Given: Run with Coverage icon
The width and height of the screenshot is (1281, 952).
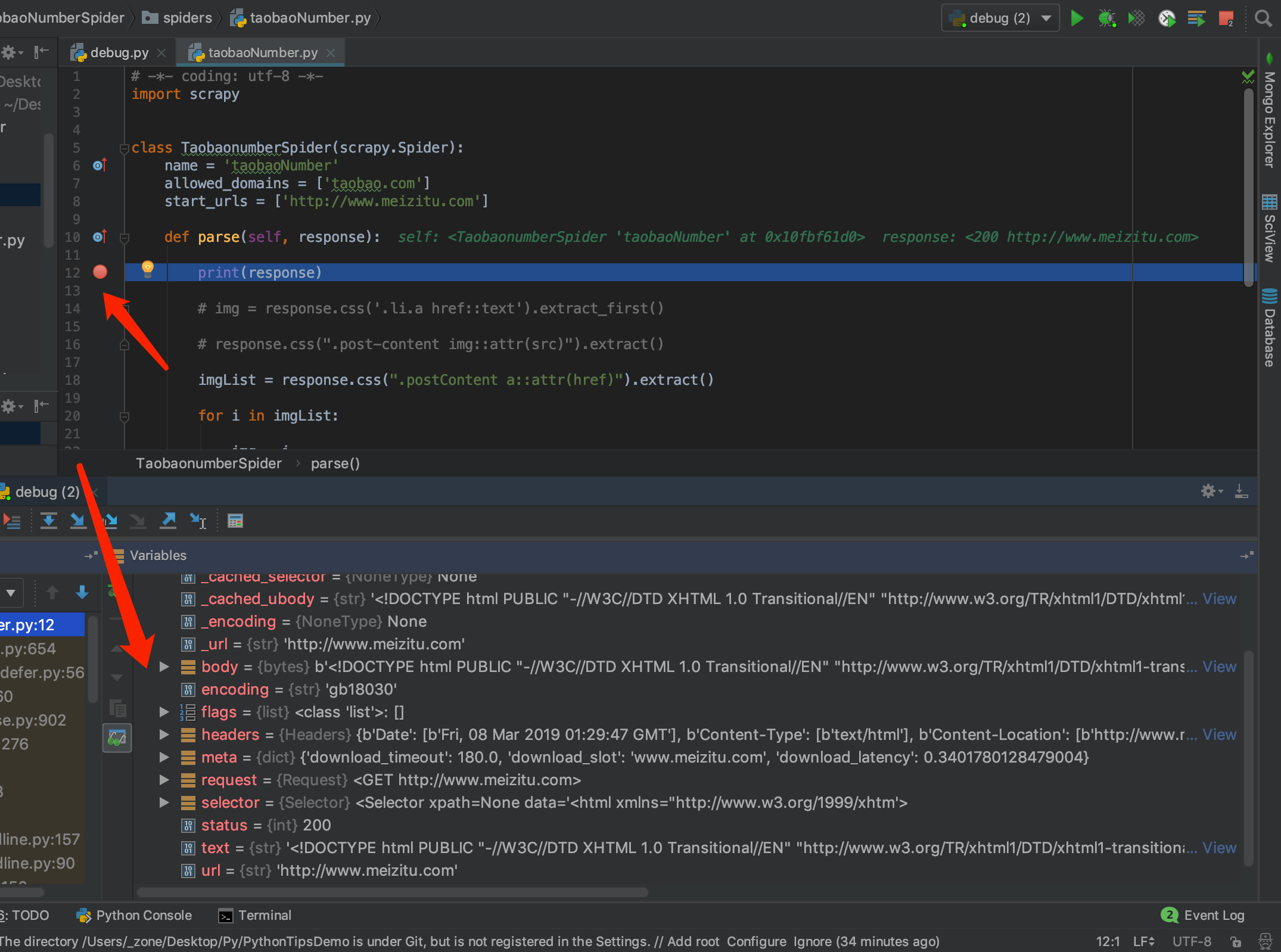Looking at the screenshot, I should (1136, 18).
